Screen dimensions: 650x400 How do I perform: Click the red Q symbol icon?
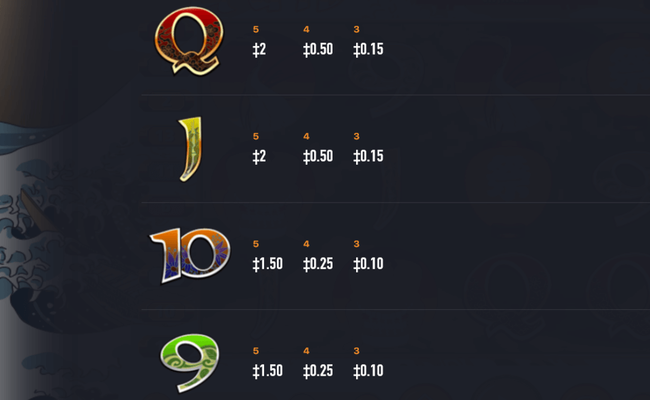(188, 42)
